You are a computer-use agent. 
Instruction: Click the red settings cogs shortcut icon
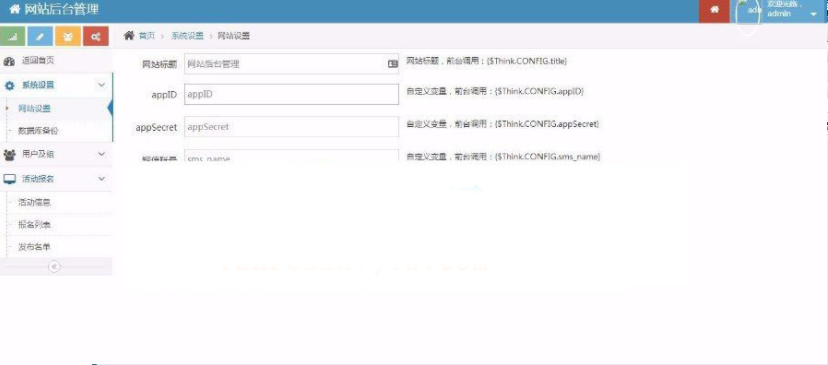click(96, 36)
